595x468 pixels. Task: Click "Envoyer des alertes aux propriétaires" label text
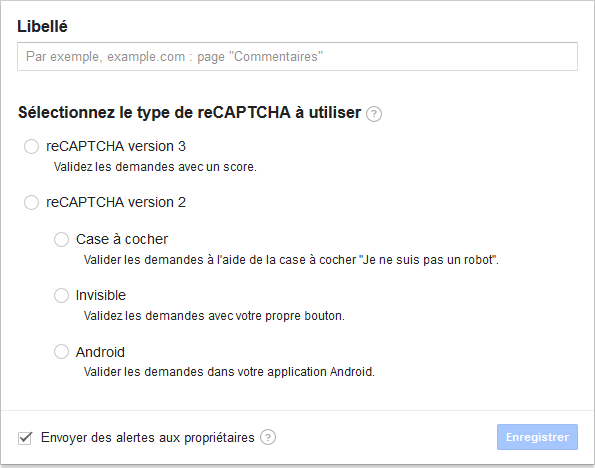(148, 438)
